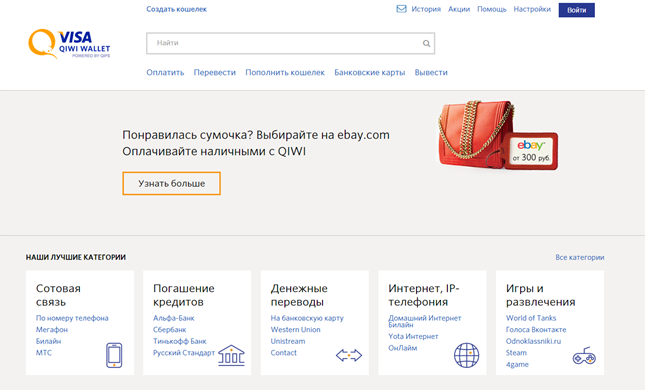Open the Интернет, IP-телефония category heading
The height and width of the screenshot is (390, 645).
click(x=424, y=295)
